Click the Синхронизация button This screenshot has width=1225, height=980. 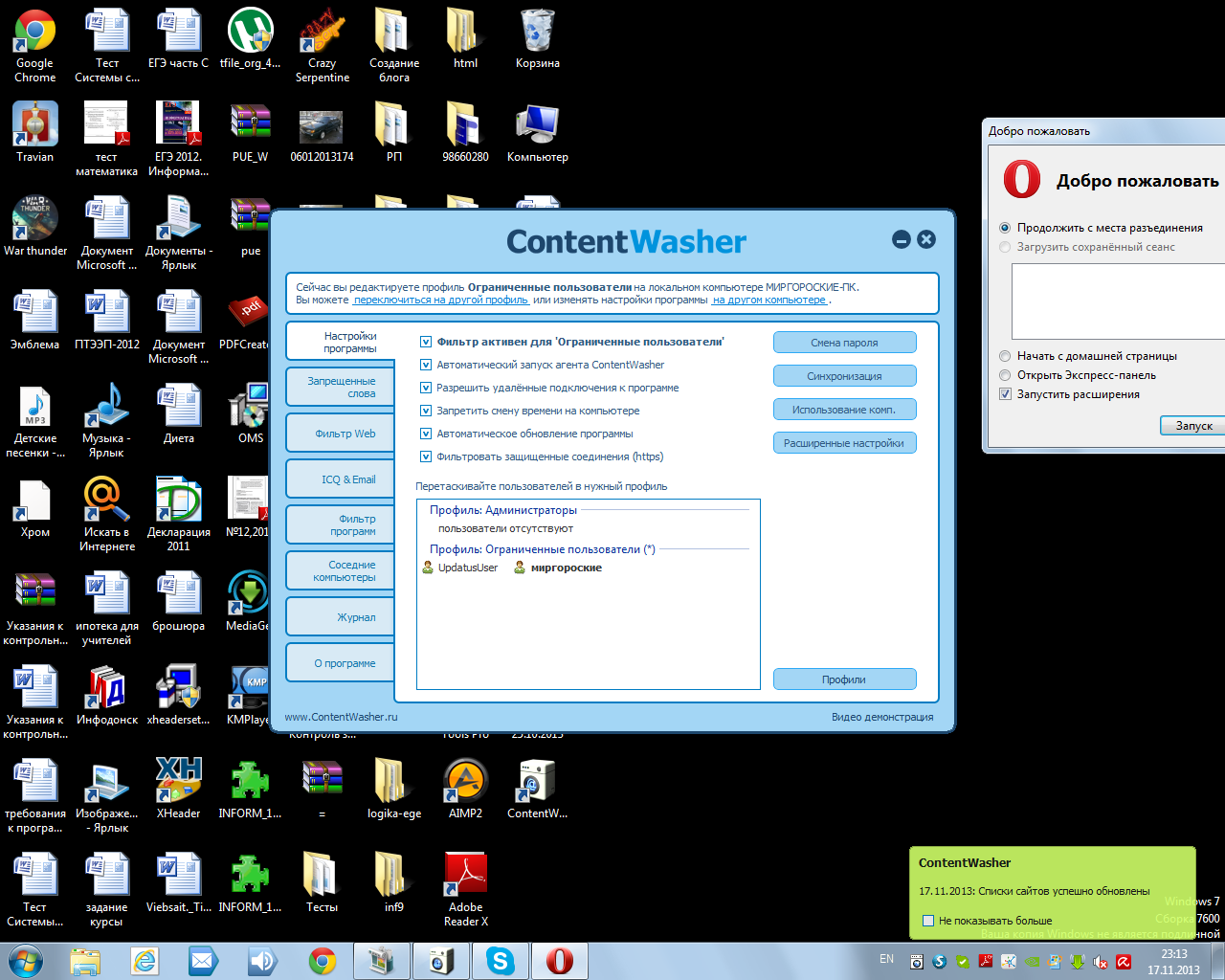844,376
